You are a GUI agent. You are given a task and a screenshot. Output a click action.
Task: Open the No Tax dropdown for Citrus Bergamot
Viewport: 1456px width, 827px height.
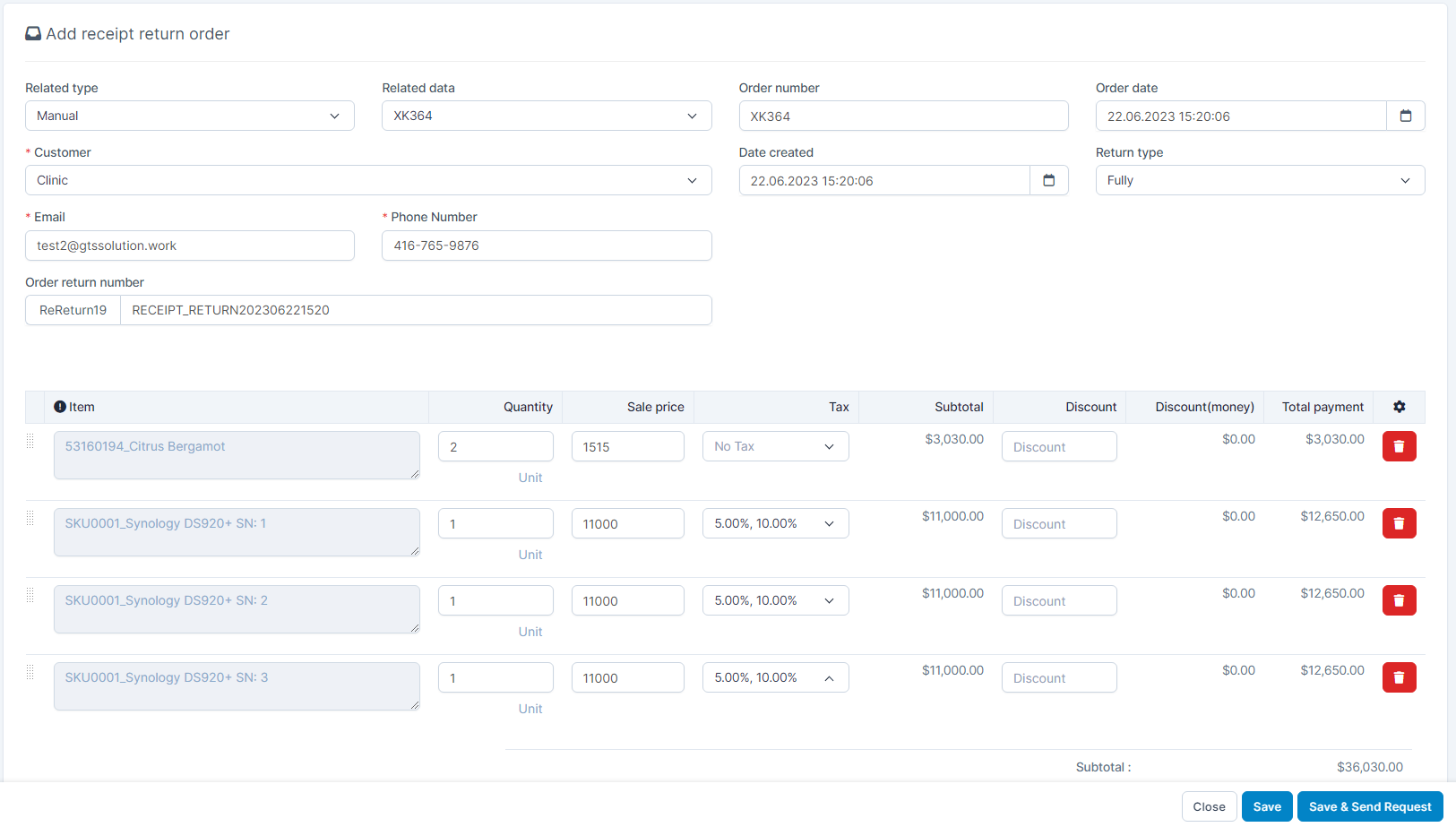pos(775,446)
